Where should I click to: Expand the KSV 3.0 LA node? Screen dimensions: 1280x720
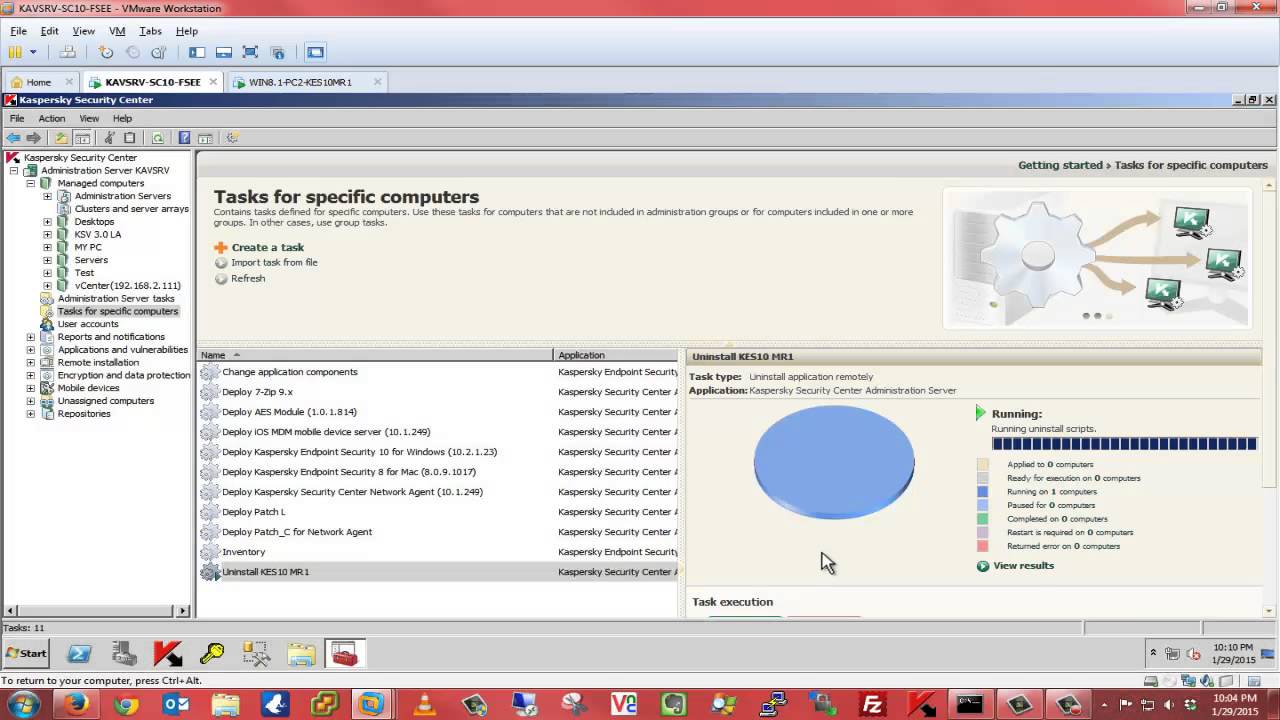[x=47, y=235]
